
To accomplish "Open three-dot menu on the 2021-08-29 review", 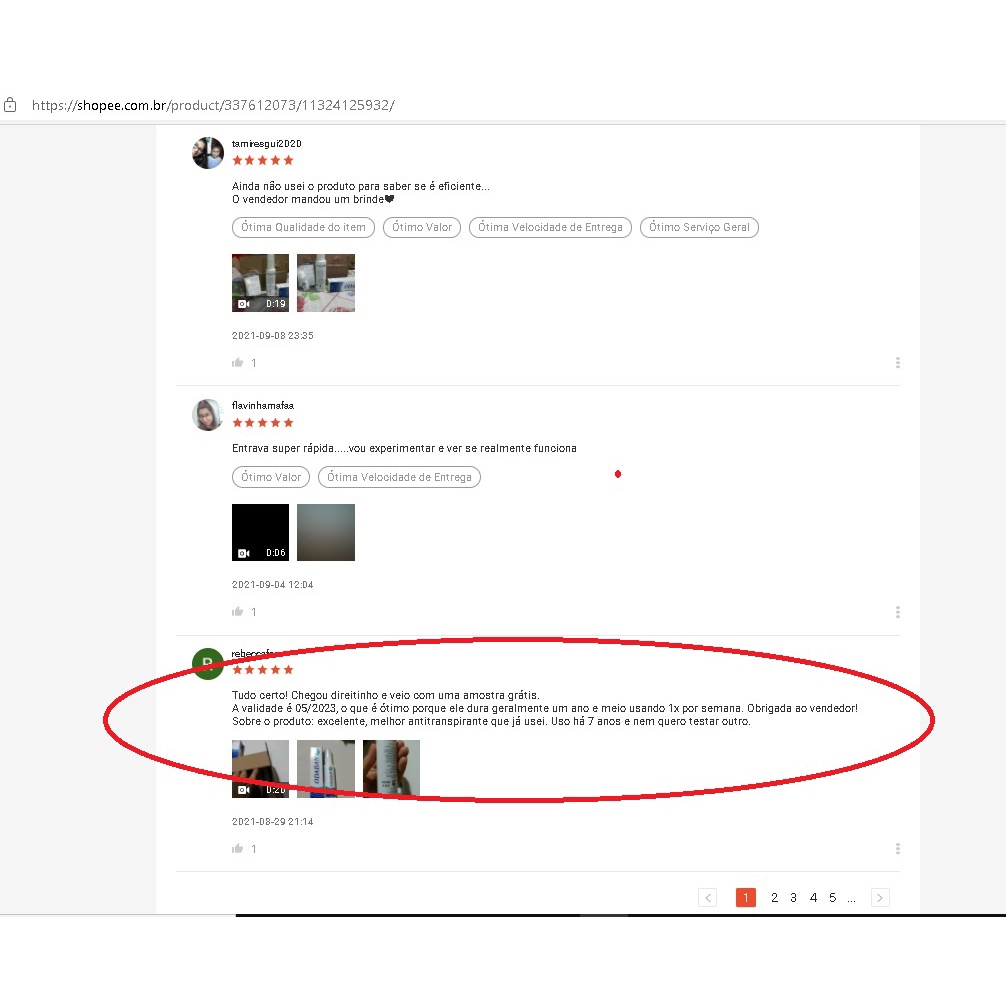I will (x=897, y=849).
